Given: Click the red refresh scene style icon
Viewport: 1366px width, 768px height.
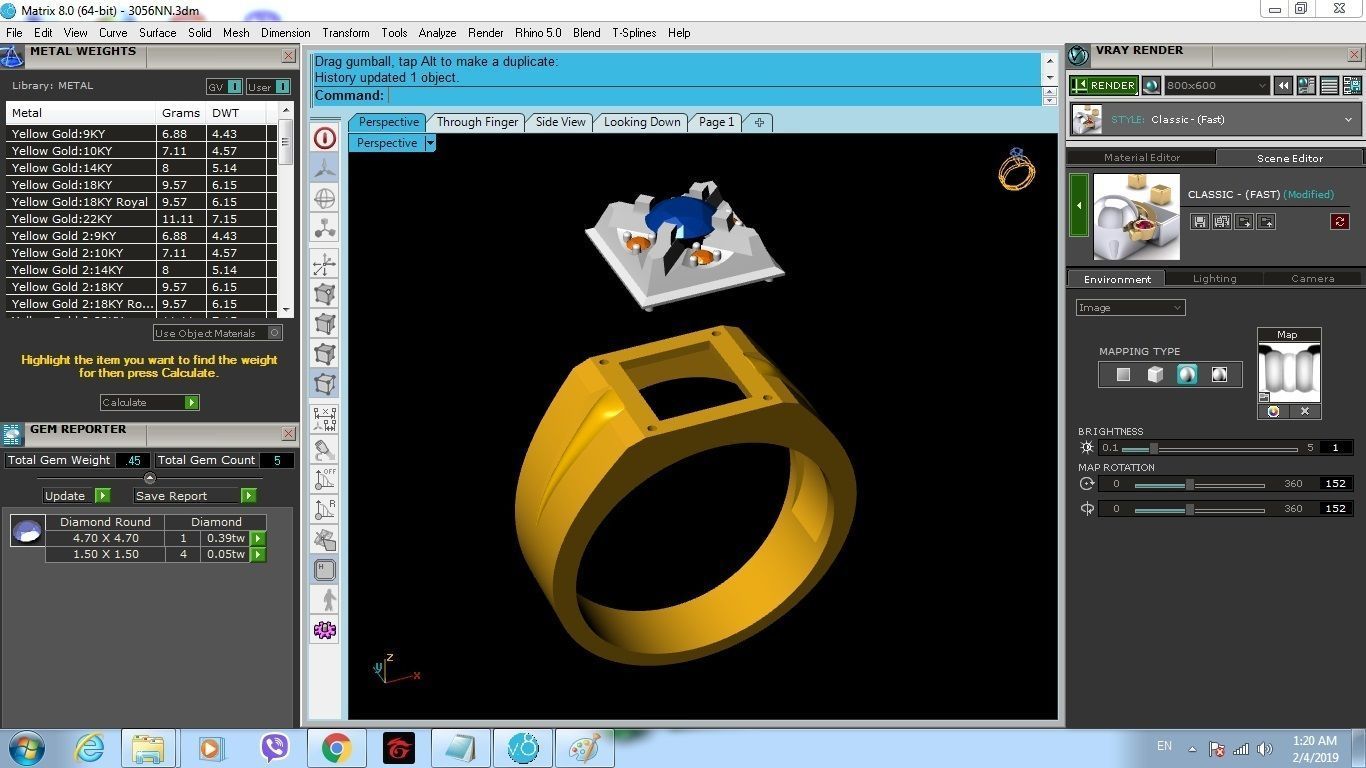Looking at the screenshot, I should (x=1340, y=221).
